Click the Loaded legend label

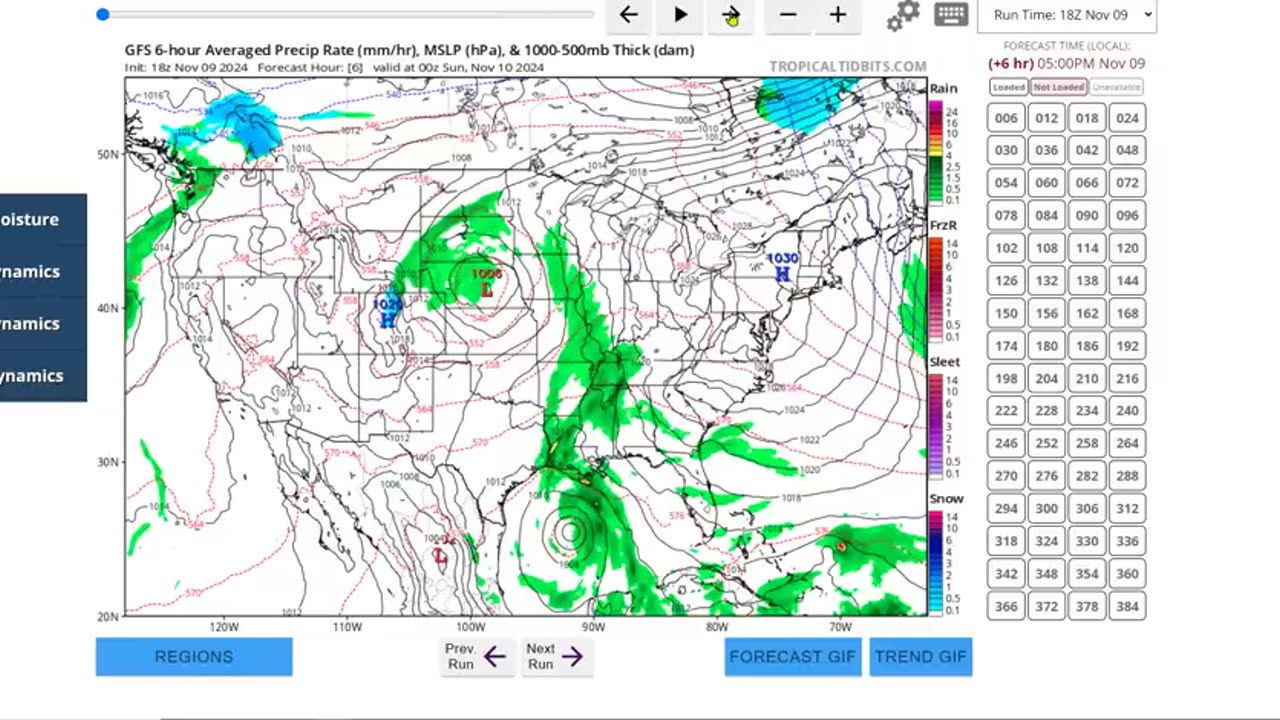tap(1009, 87)
